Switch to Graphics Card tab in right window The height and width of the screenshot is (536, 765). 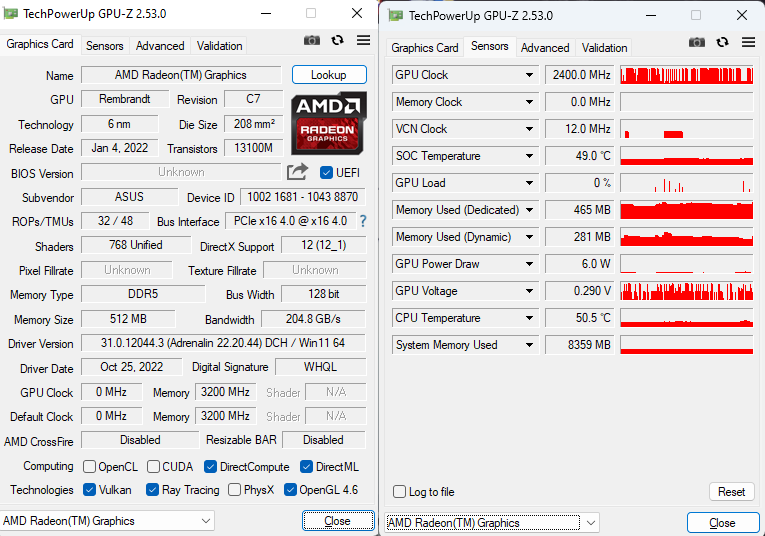(x=424, y=48)
